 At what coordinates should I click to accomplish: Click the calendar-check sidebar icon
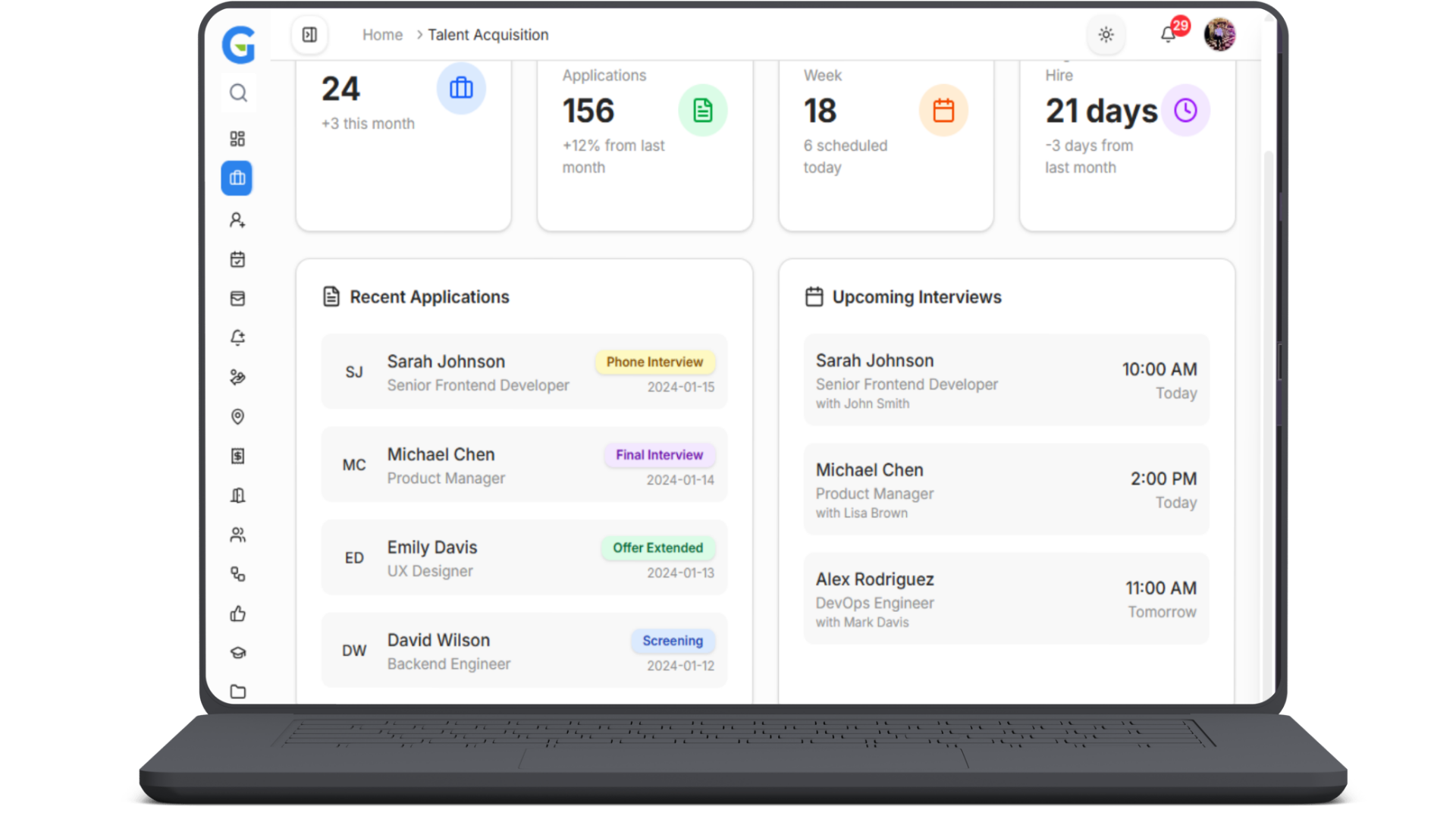[237, 259]
